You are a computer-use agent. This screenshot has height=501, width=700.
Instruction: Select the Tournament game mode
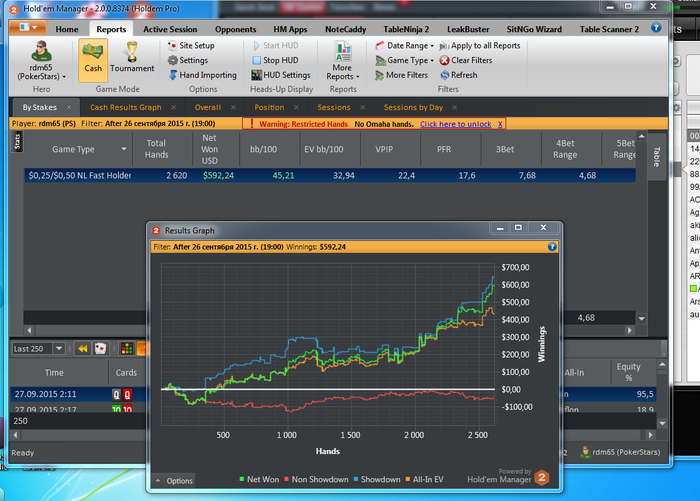[132, 57]
